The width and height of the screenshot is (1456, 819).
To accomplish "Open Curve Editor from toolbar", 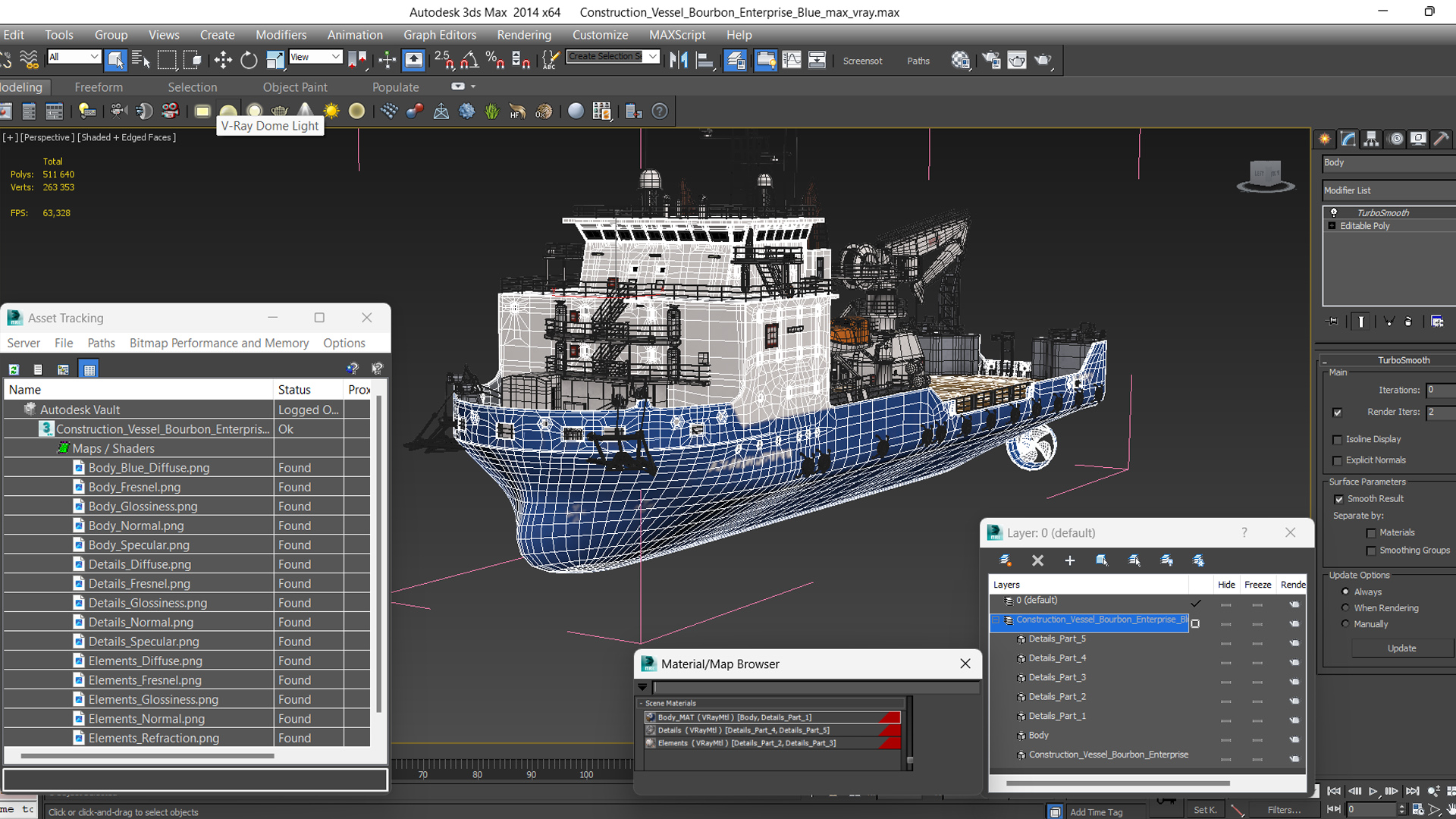I will 792,60.
